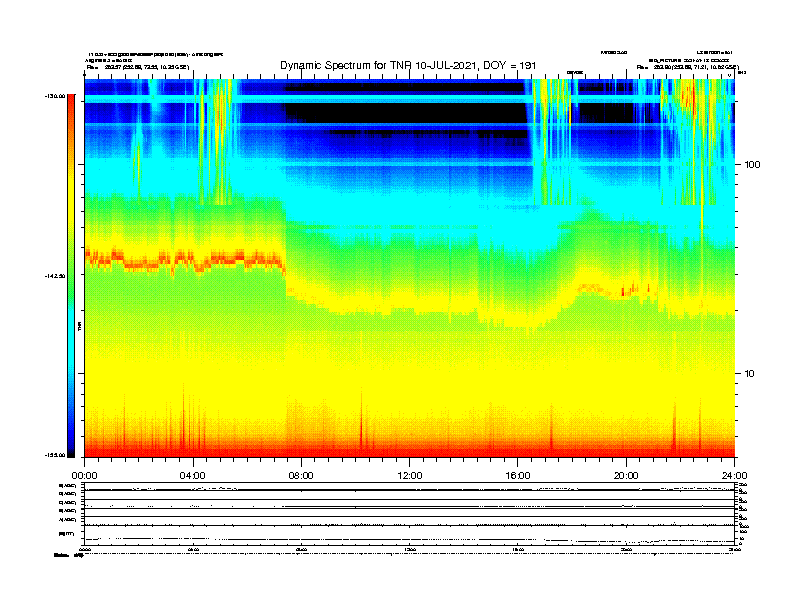Screen dimensions: 792x612
Task: Select the 24:00 time axis label
Action: point(734,476)
